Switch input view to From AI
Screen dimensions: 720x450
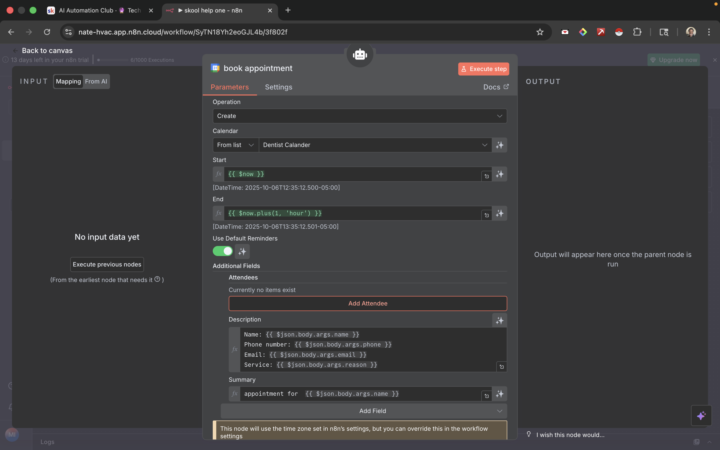pyautogui.click(x=96, y=81)
